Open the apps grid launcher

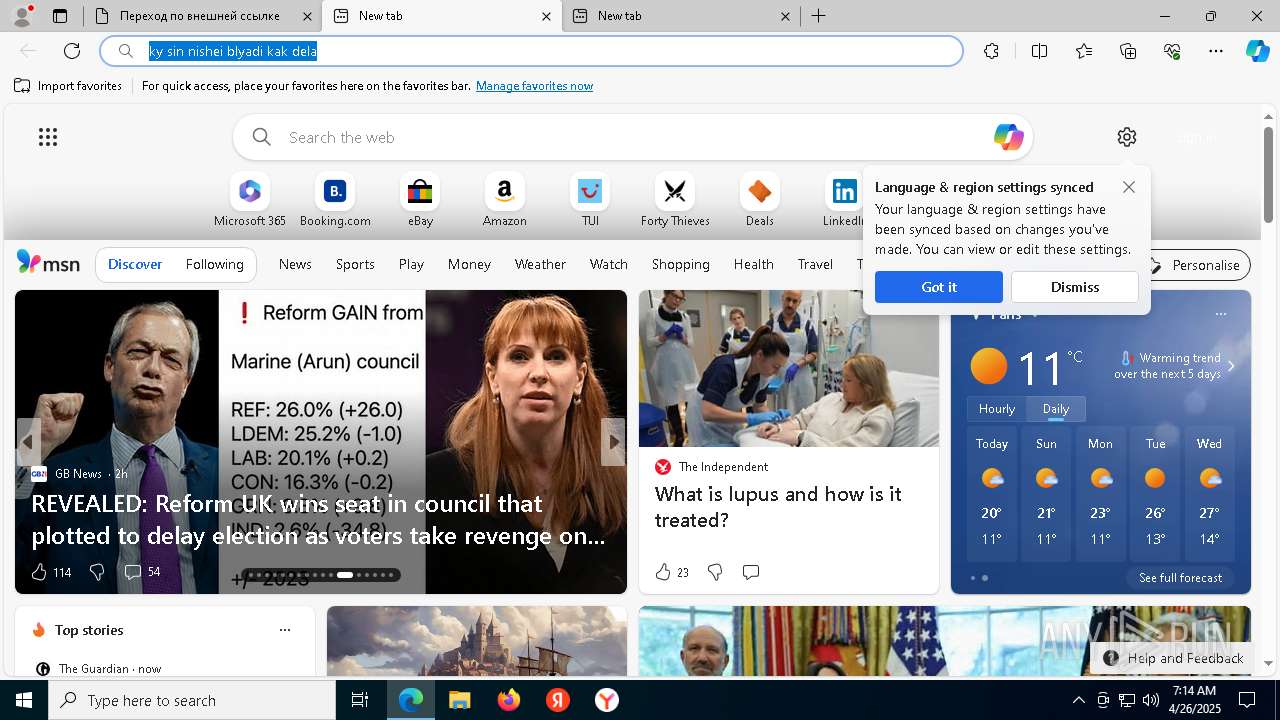tap(48, 137)
